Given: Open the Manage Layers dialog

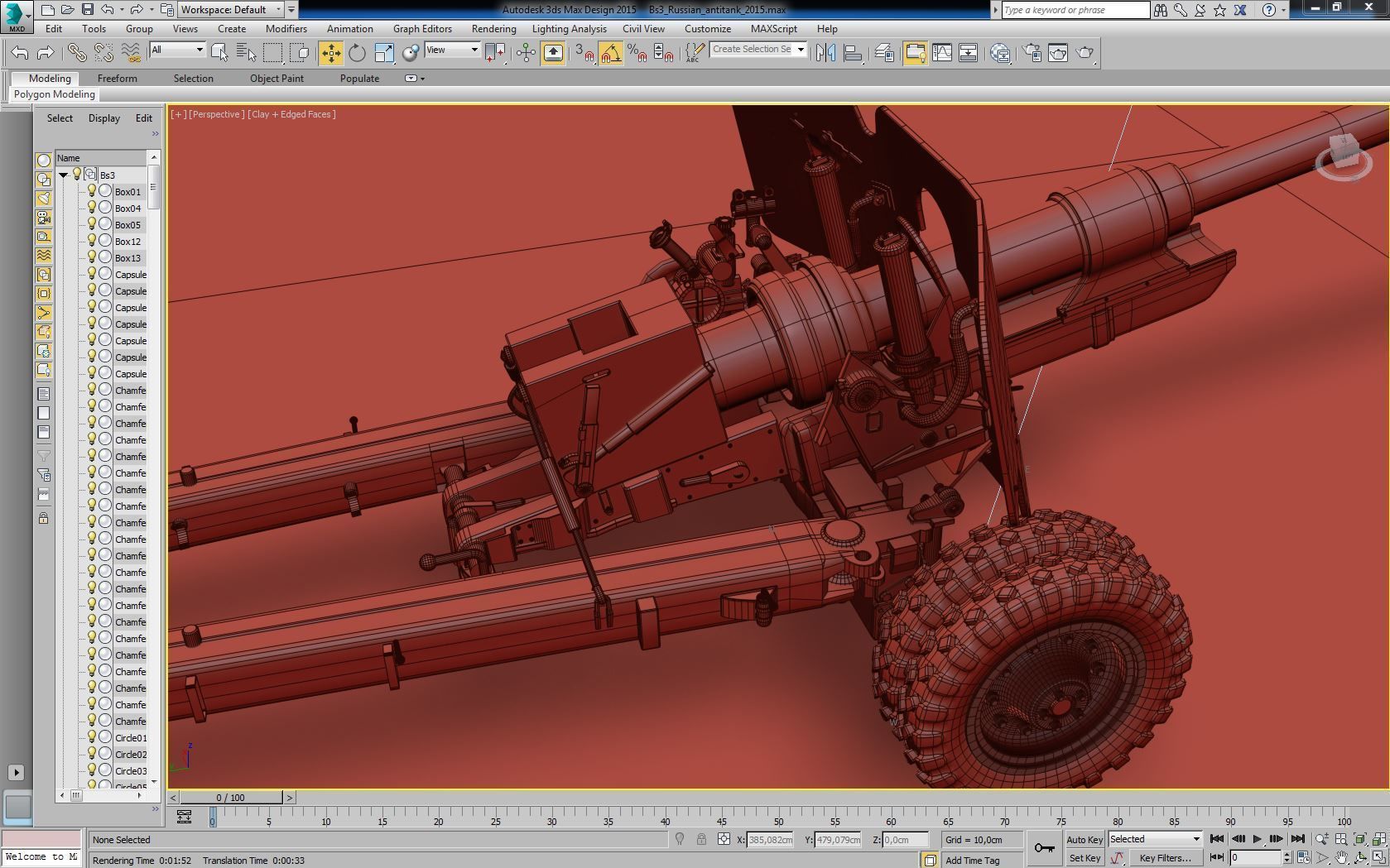Looking at the screenshot, I should coord(884,53).
